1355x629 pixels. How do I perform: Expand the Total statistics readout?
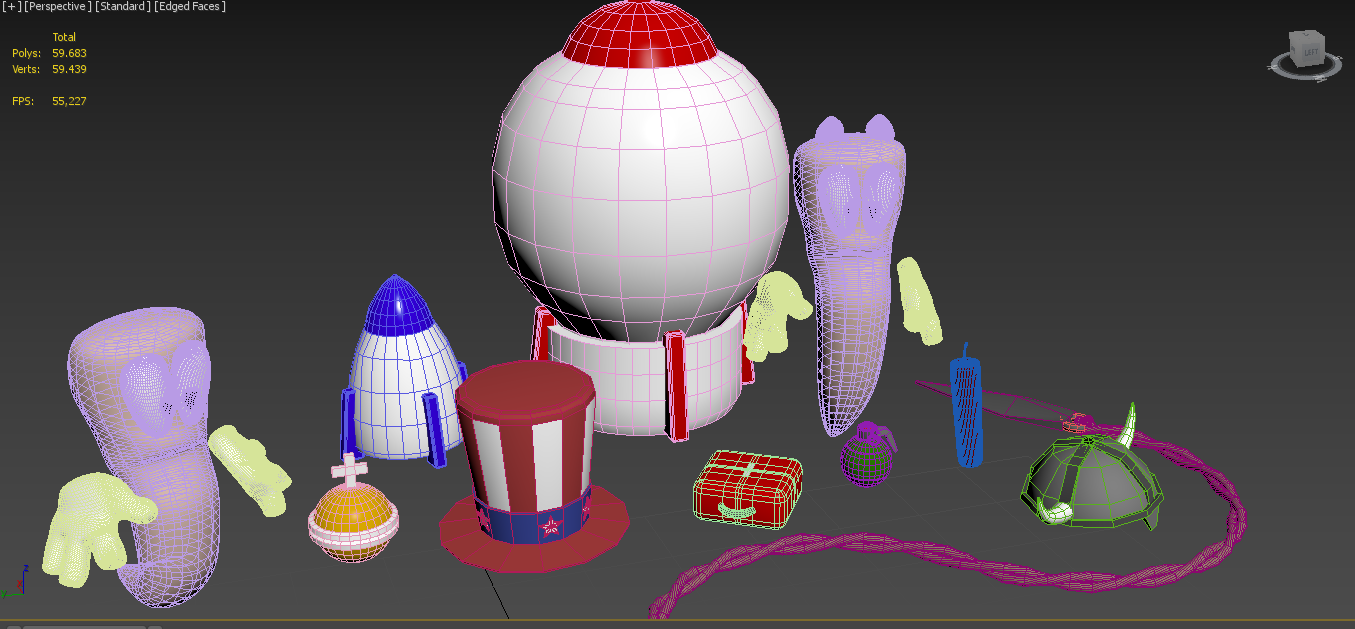[x=63, y=36]
